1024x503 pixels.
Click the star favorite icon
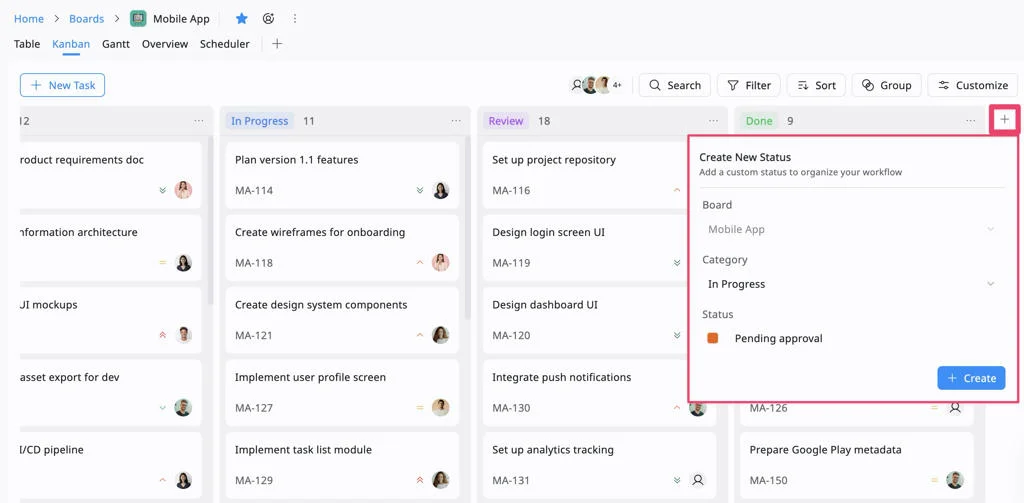[241, 19]
